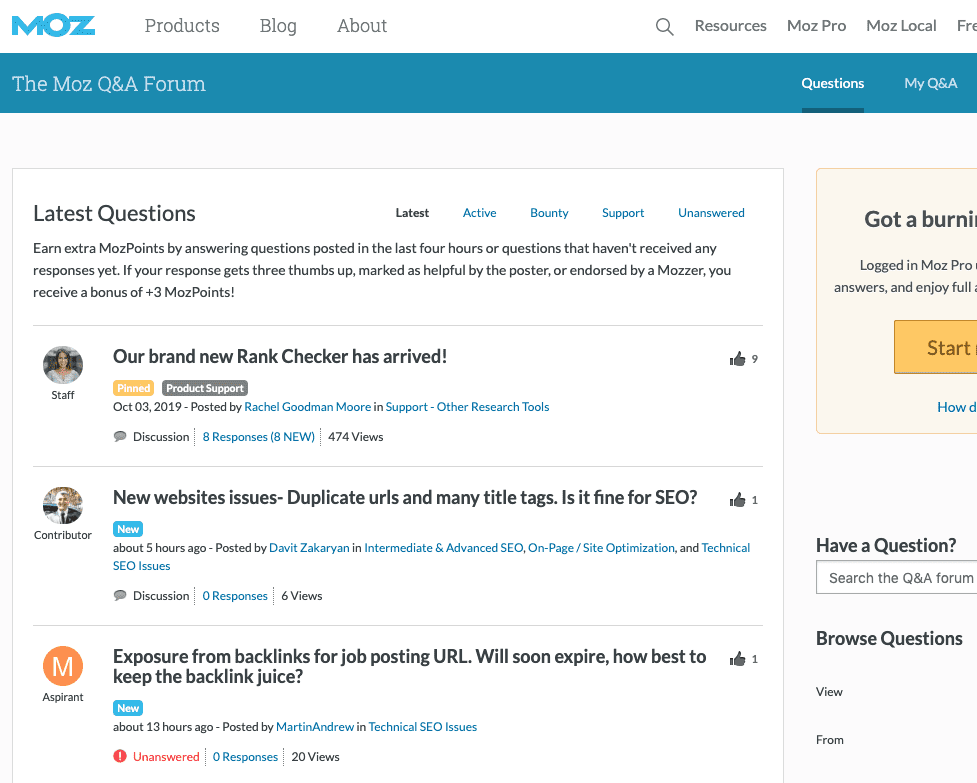Click the orange Start button
The width and height of the screenshot is (977, 783).
point(935,347)
